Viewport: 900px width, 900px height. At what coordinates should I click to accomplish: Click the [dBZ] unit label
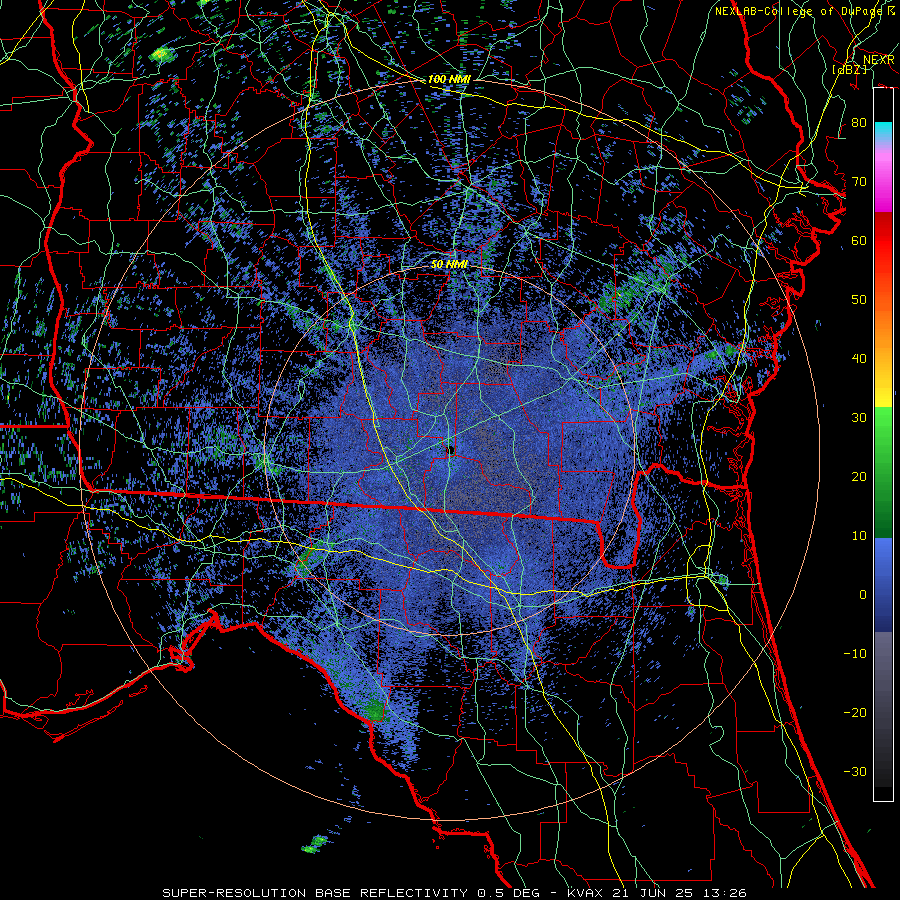click(x=849, y=69)
